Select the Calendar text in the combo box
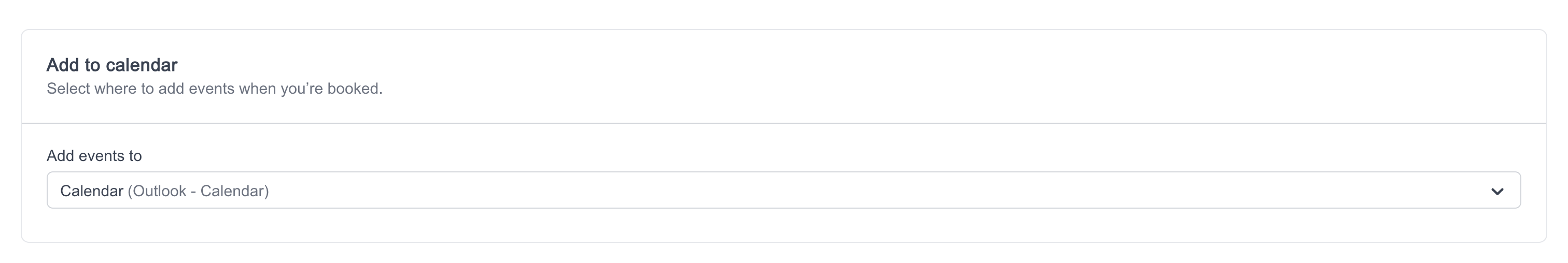 [x=92, y=191]
